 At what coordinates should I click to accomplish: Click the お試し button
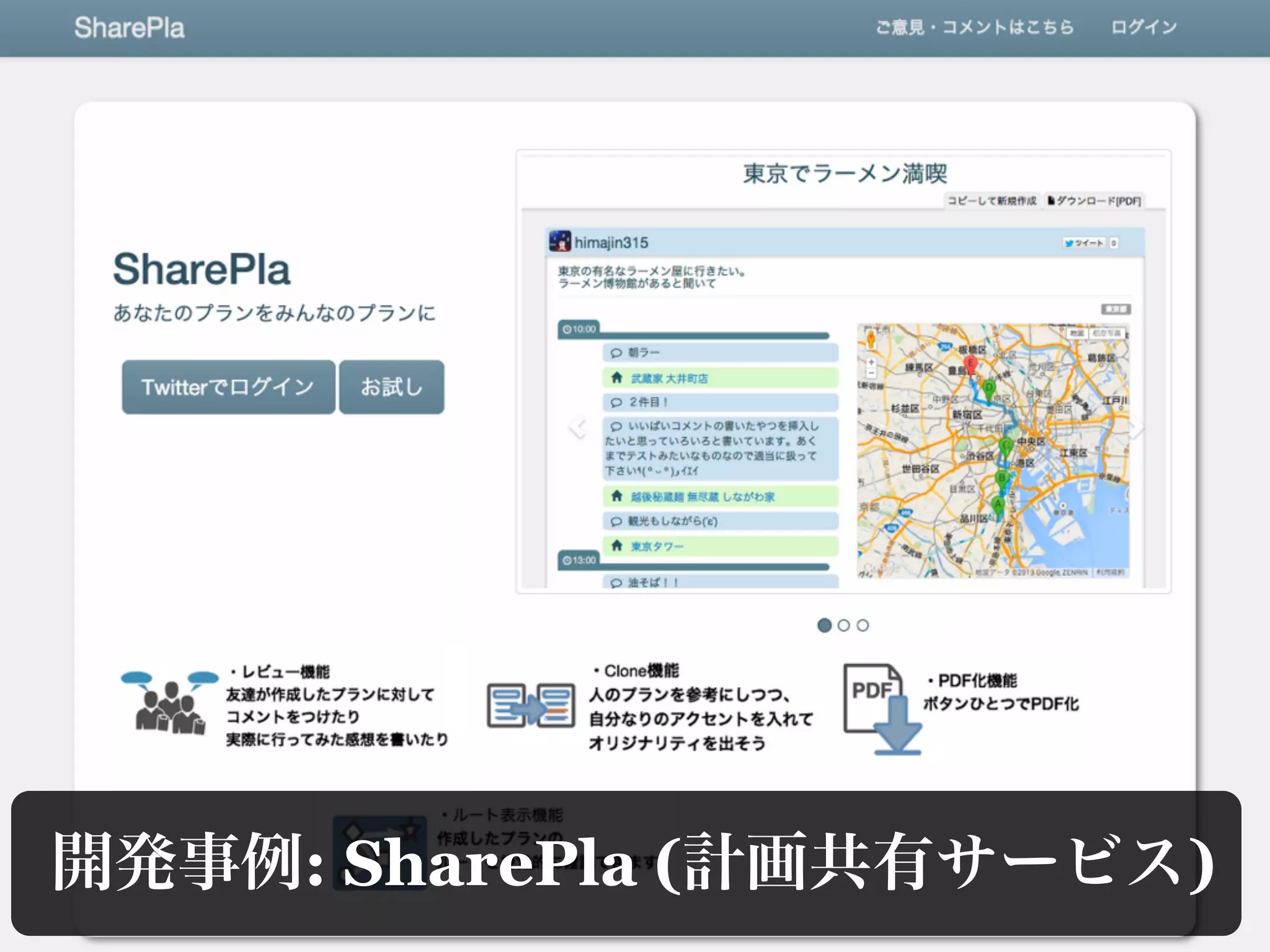coord(391,387)
